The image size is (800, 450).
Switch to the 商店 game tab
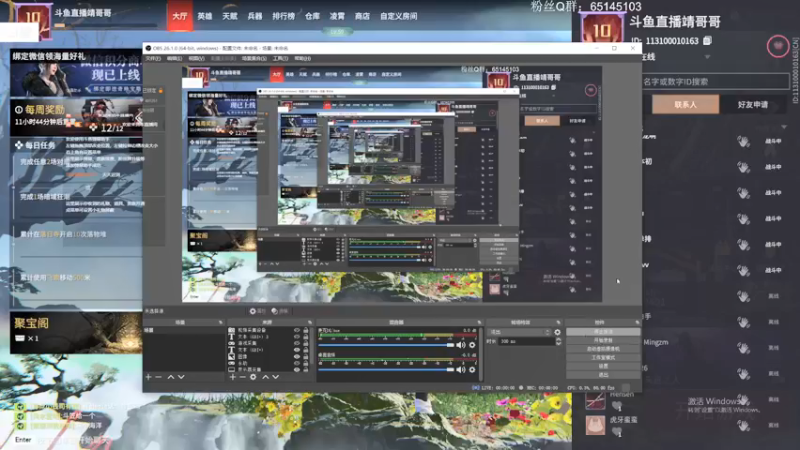pyautogui.click(x=362, y=16)
